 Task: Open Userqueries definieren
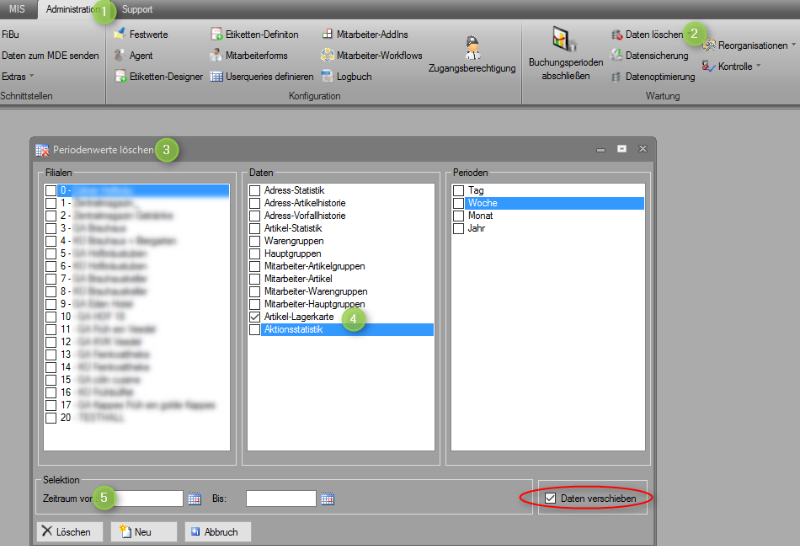[262, 76]
